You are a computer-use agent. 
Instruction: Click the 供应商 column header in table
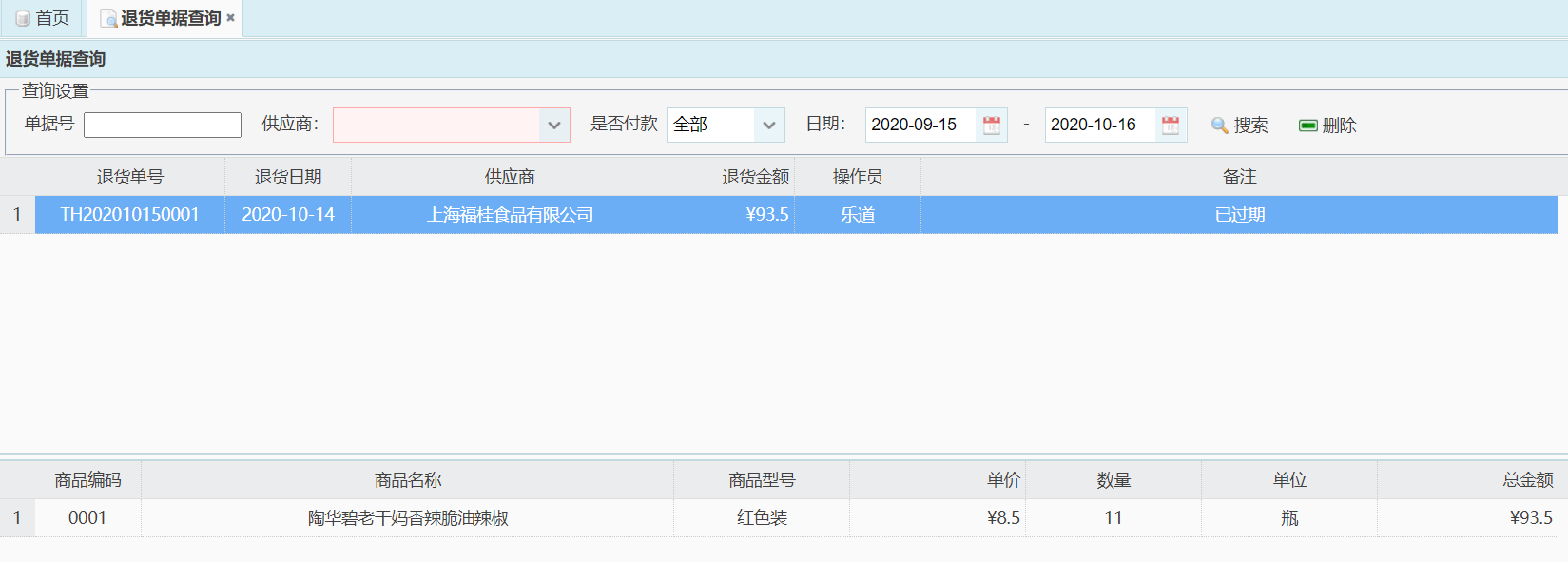(510, 177)
